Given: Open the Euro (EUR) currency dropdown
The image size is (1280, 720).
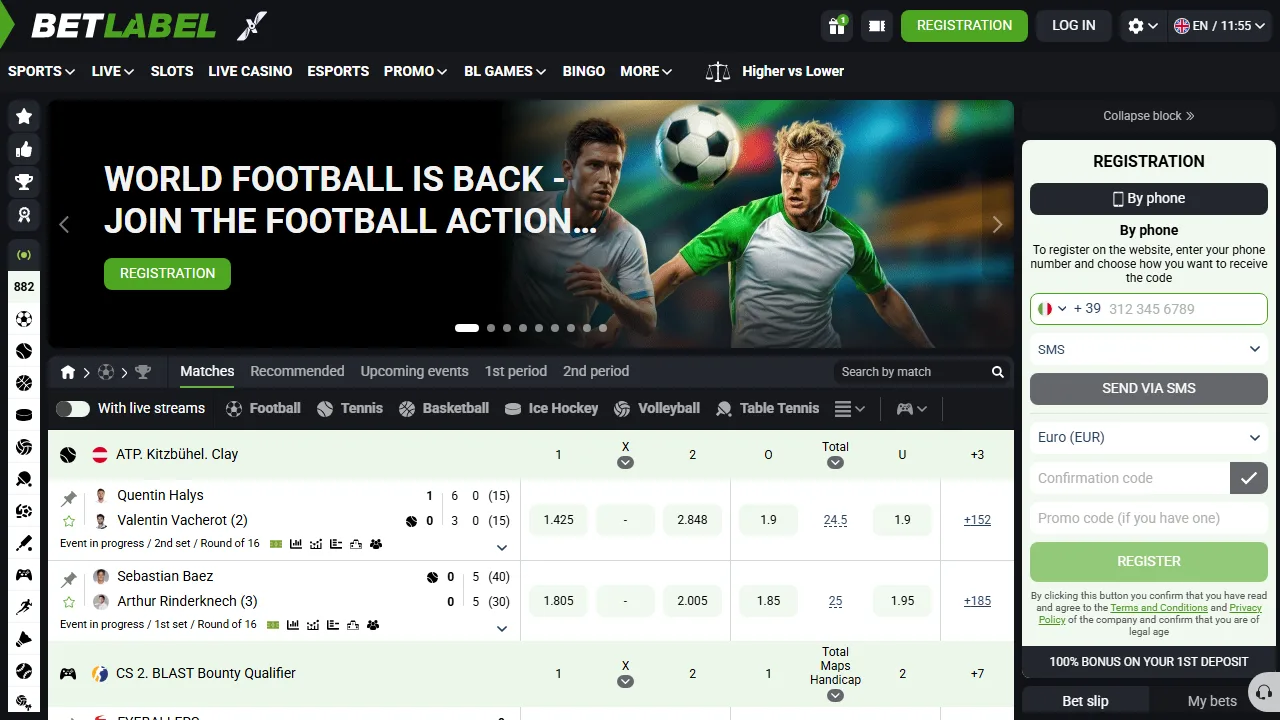Looking at the screenshot, I should (1149, 437).
